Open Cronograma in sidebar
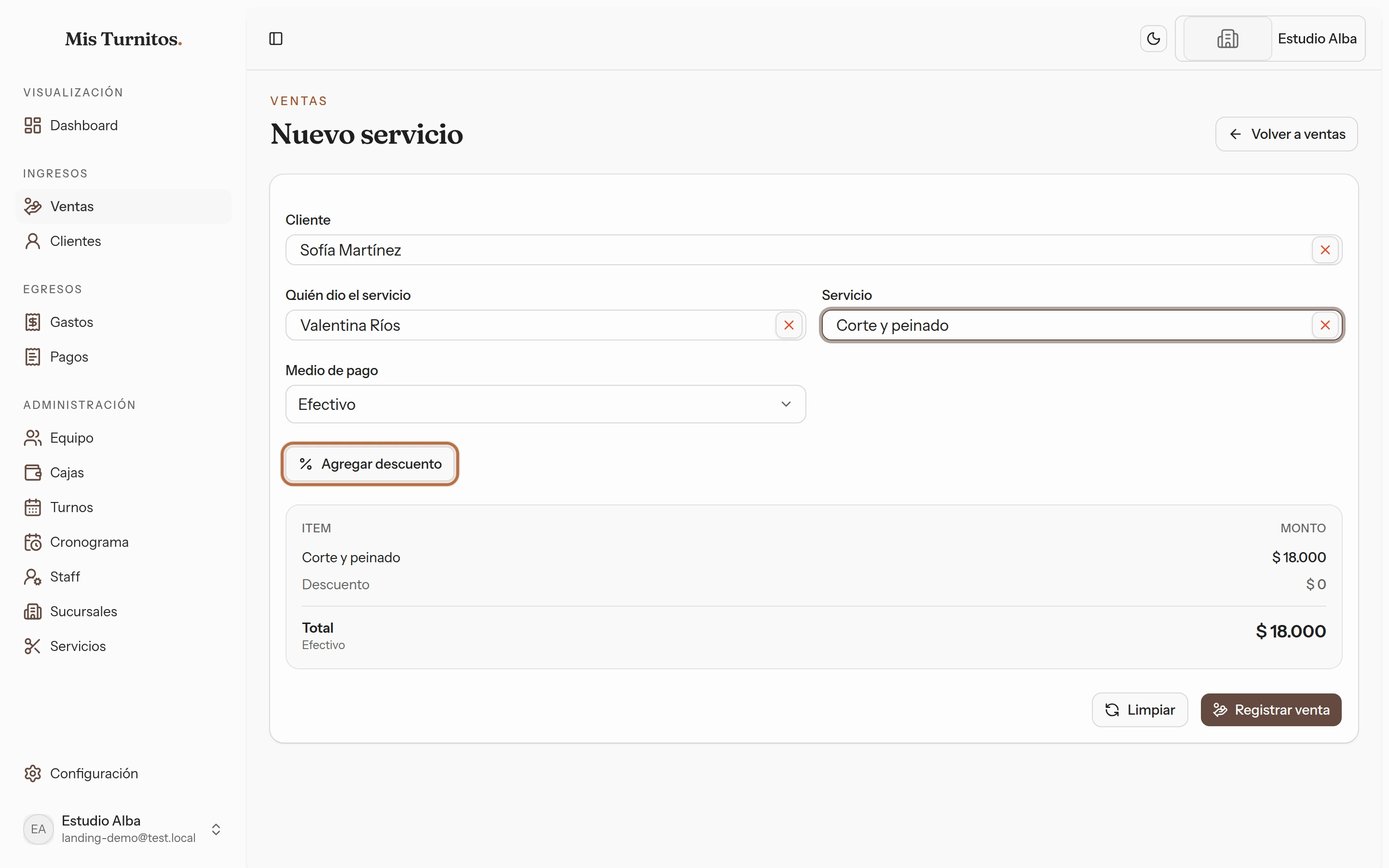This screenshot has height=868, width=1389. [123, 542]
